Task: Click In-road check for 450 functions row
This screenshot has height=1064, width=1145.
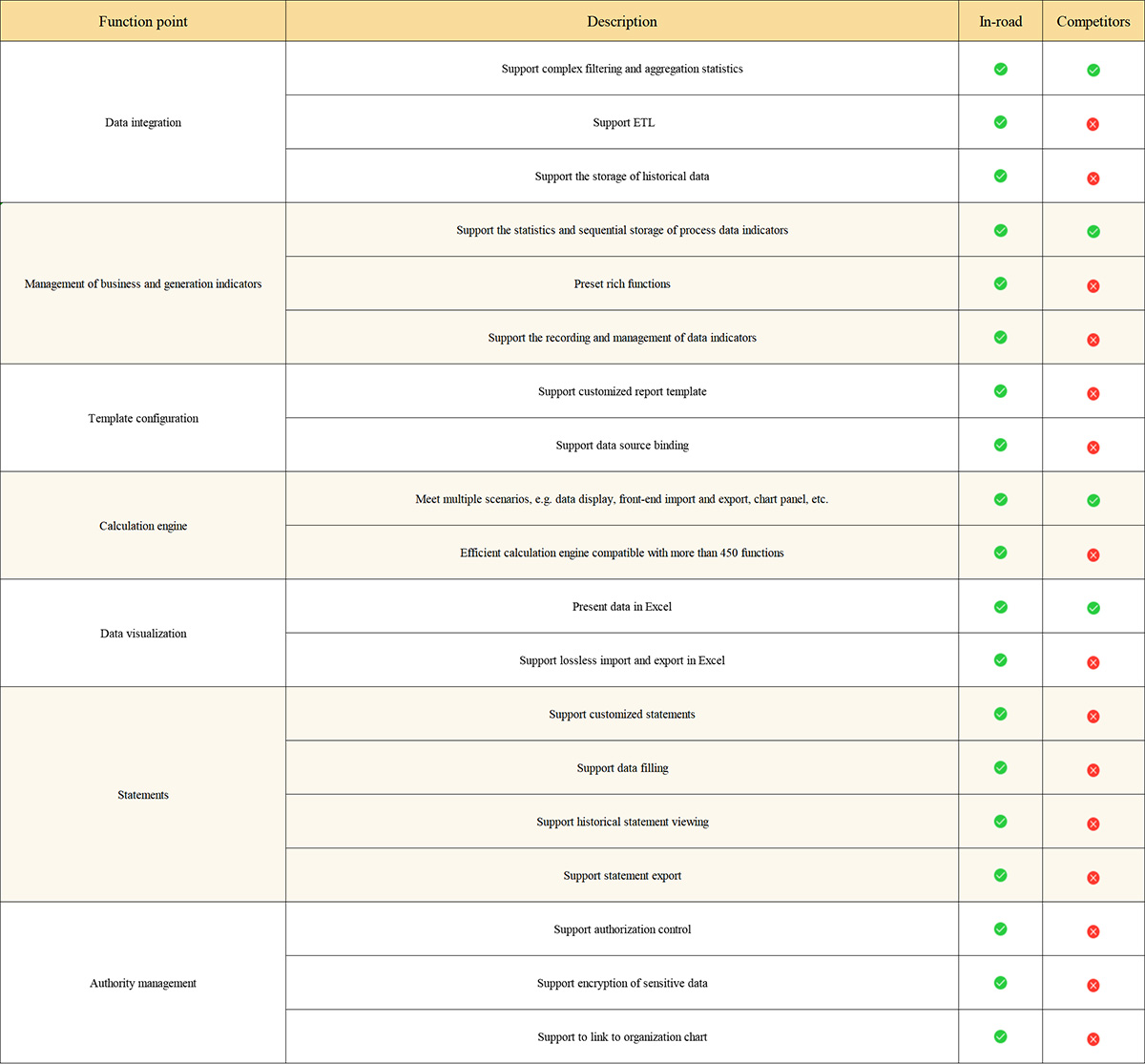Action: tap(1000, 553)
